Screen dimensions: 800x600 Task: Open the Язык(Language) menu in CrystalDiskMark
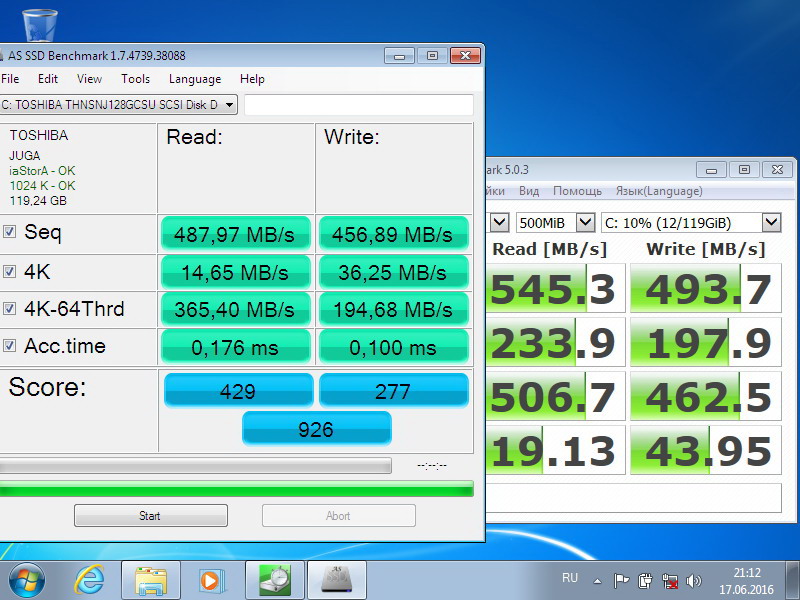click(659, 191)
